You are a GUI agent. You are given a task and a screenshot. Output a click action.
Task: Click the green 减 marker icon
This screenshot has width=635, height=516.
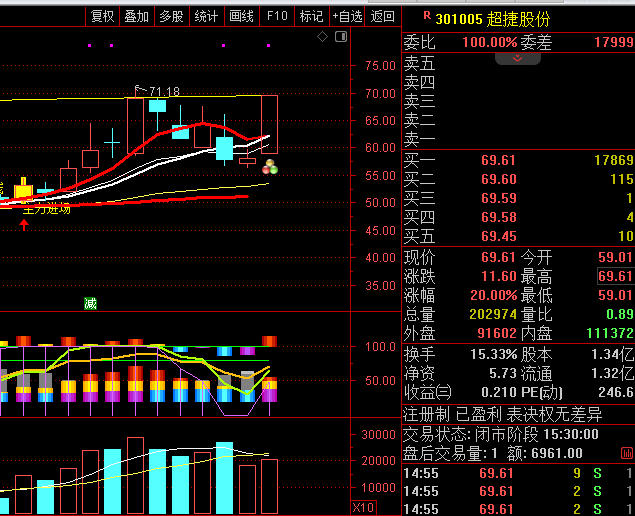pyautogui.click(x=90, y=303)
